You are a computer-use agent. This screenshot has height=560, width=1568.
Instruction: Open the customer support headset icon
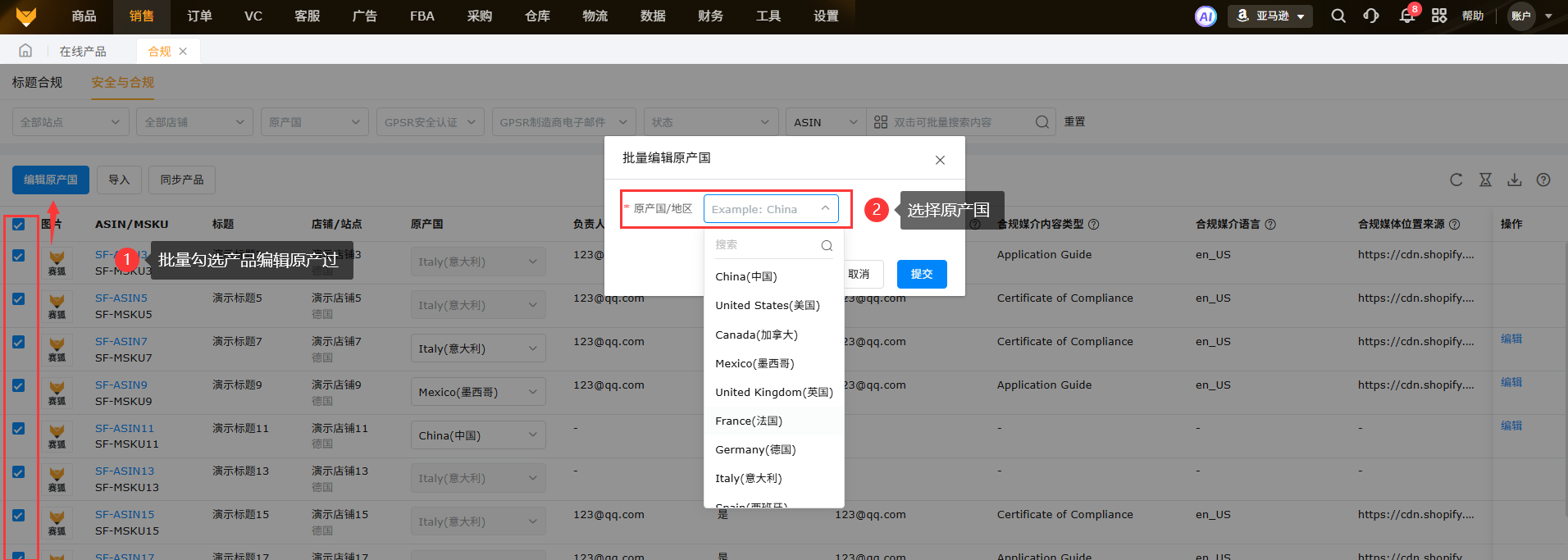click(x=1371, y=16)
